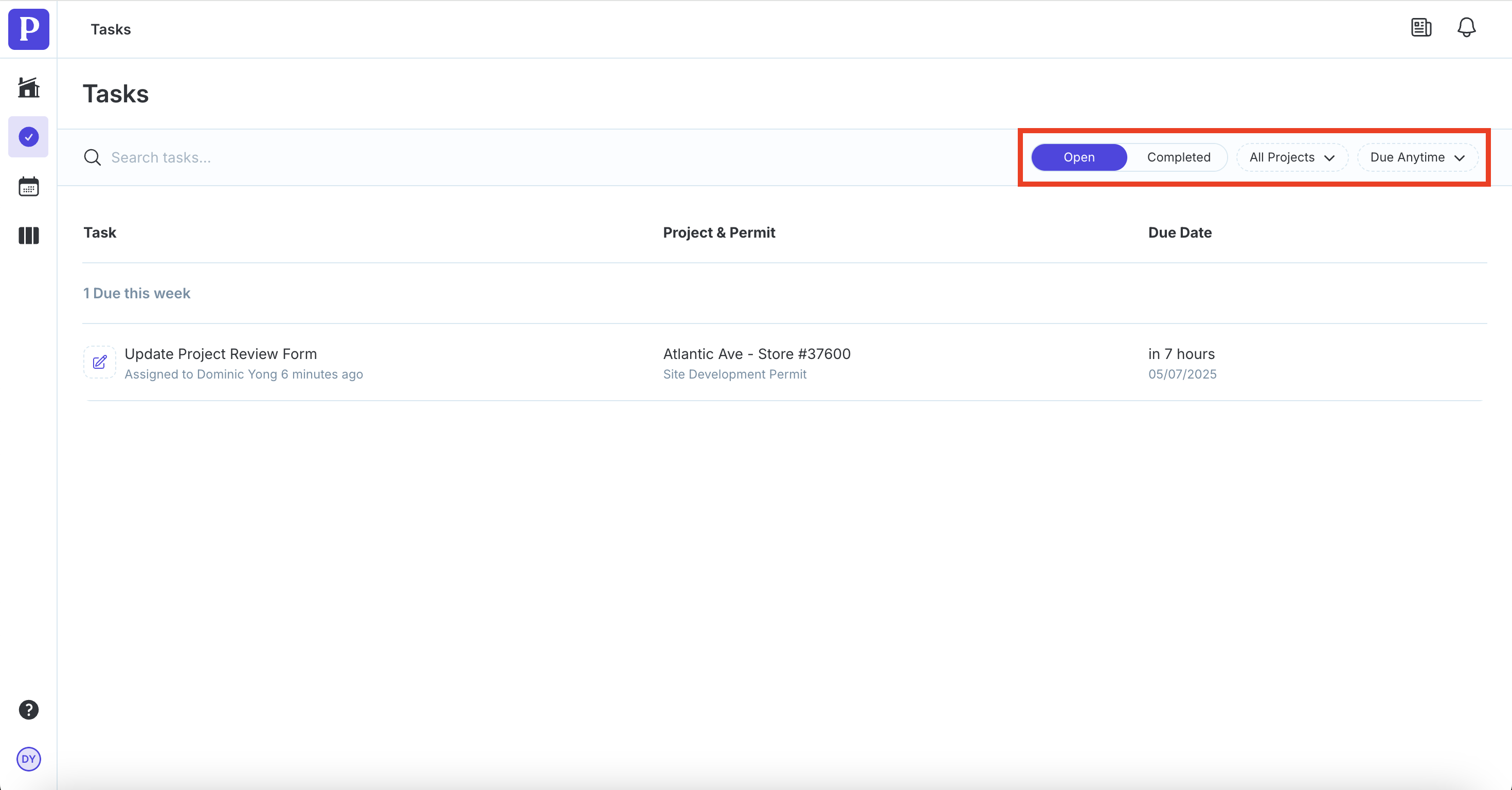This screenshot has width=1512, height=790.
Task: Open the calendar sidebar icon
Action: pos(28,187)
